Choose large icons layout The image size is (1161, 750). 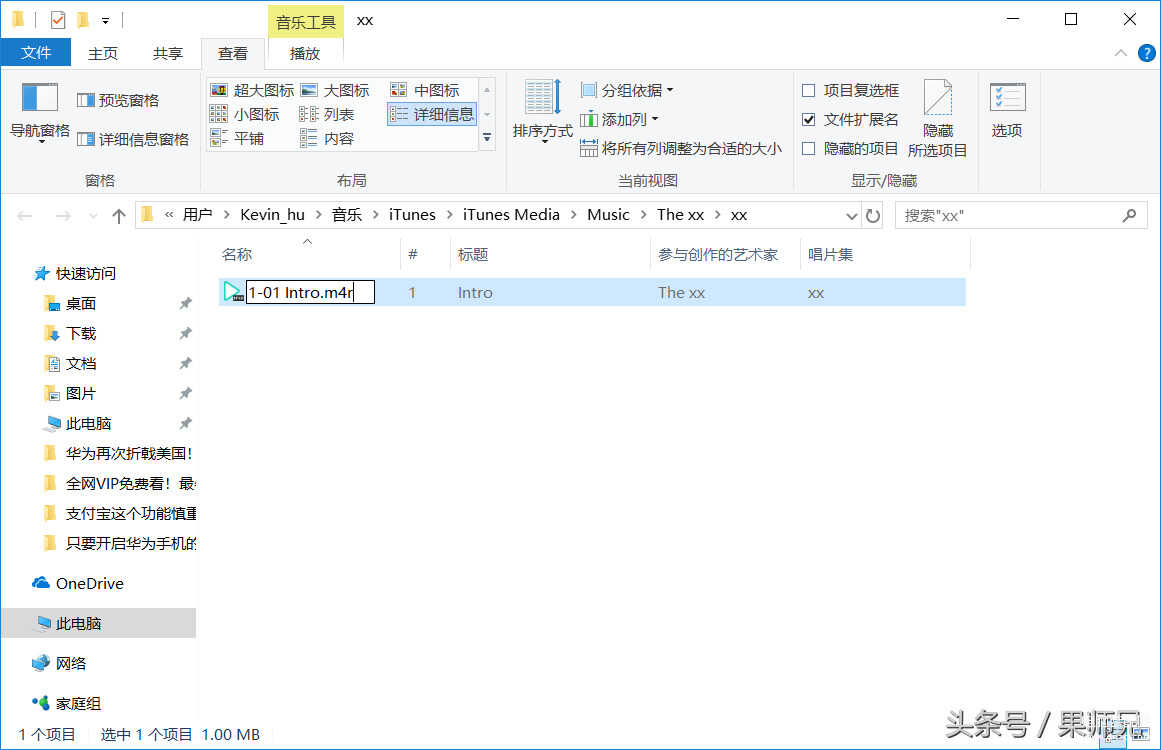coord(335,90)
